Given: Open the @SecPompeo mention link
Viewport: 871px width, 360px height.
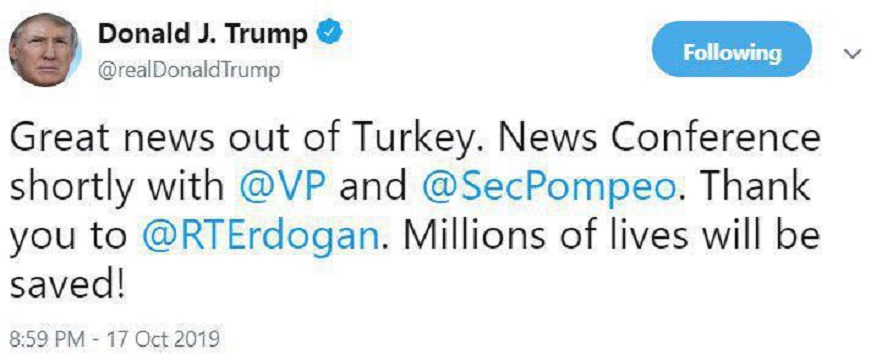Looking at the screenshot, I should coord(549,189).
